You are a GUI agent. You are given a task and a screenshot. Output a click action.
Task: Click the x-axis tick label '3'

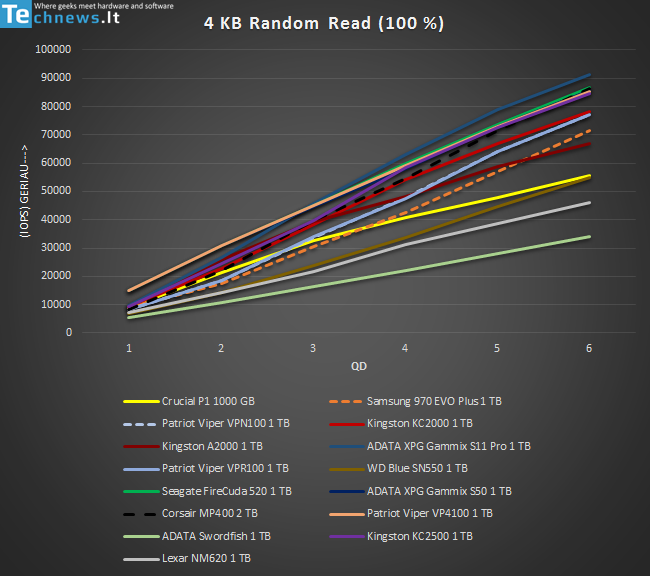pyautogui.click(x=313, y=348)
